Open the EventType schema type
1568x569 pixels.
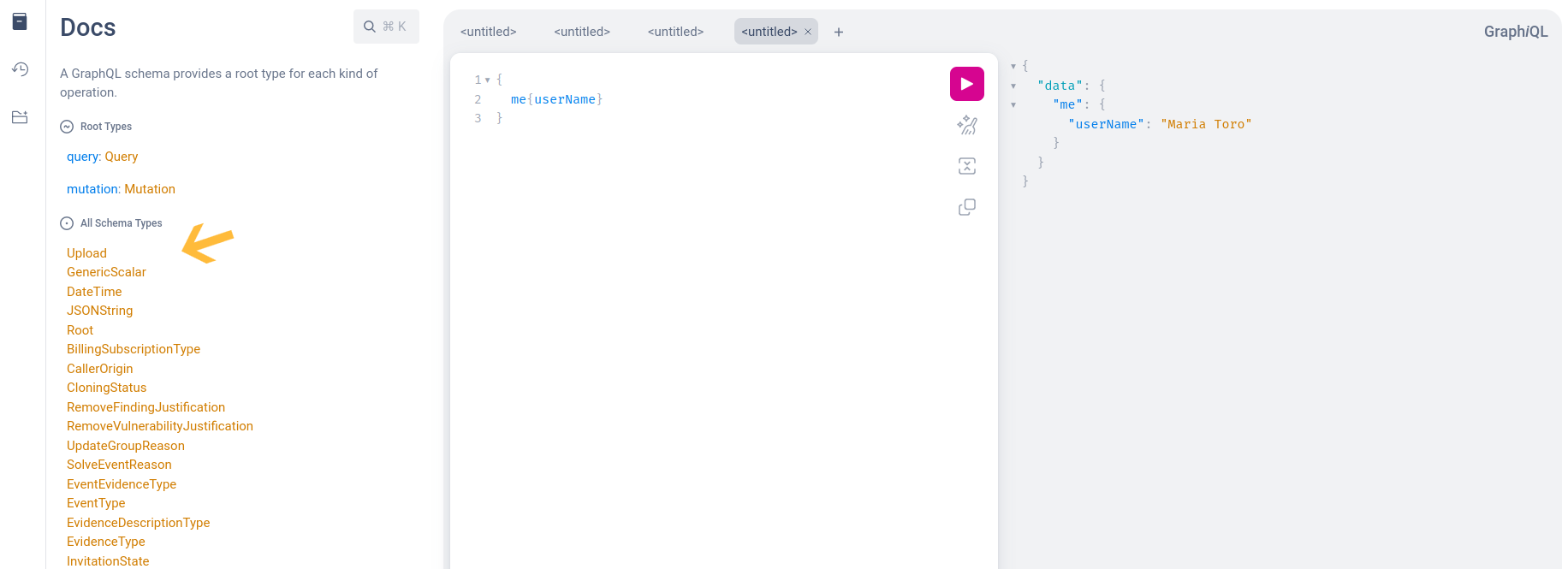pos(96,503)
